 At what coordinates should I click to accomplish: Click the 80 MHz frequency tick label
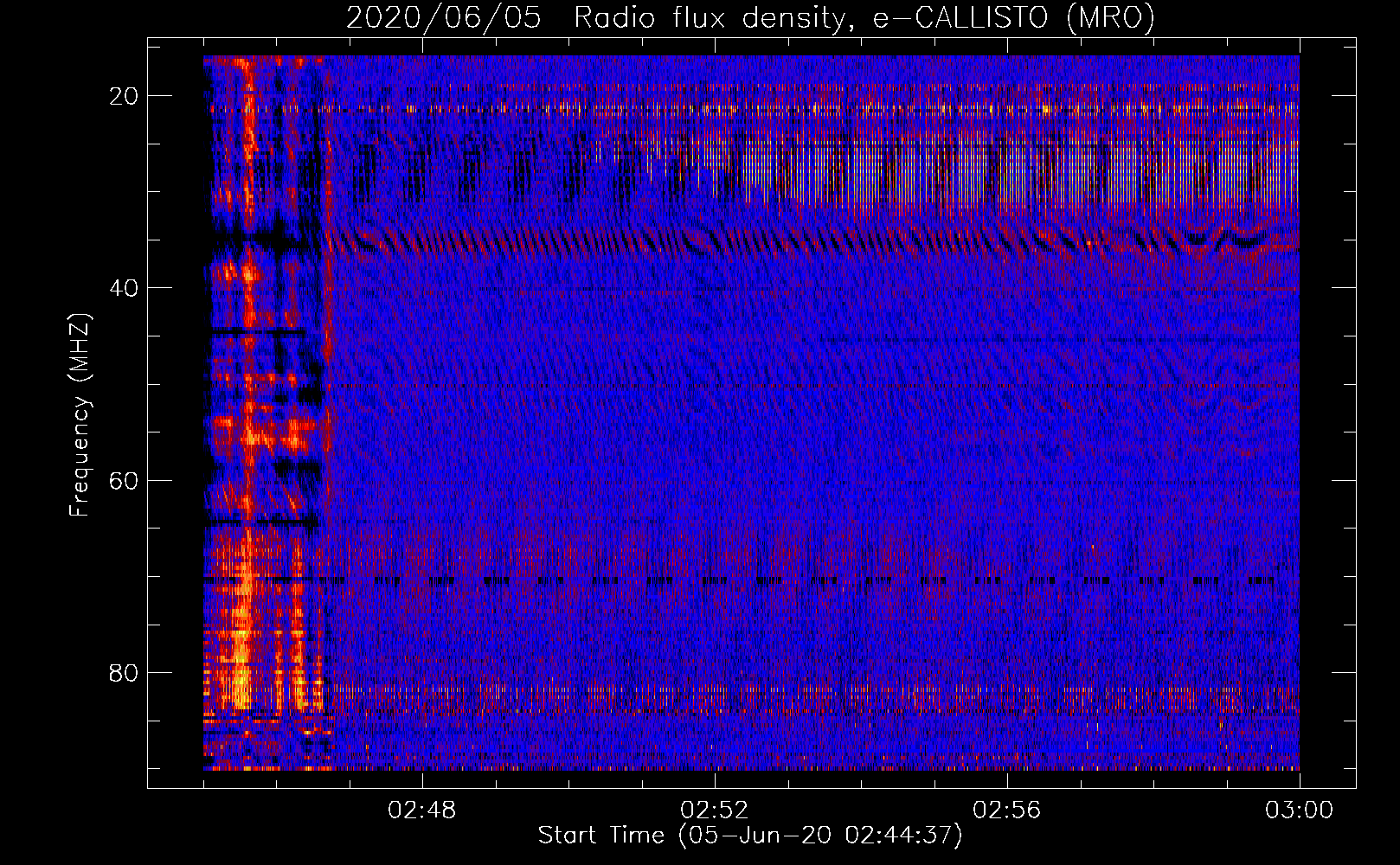tap(125, 672)
